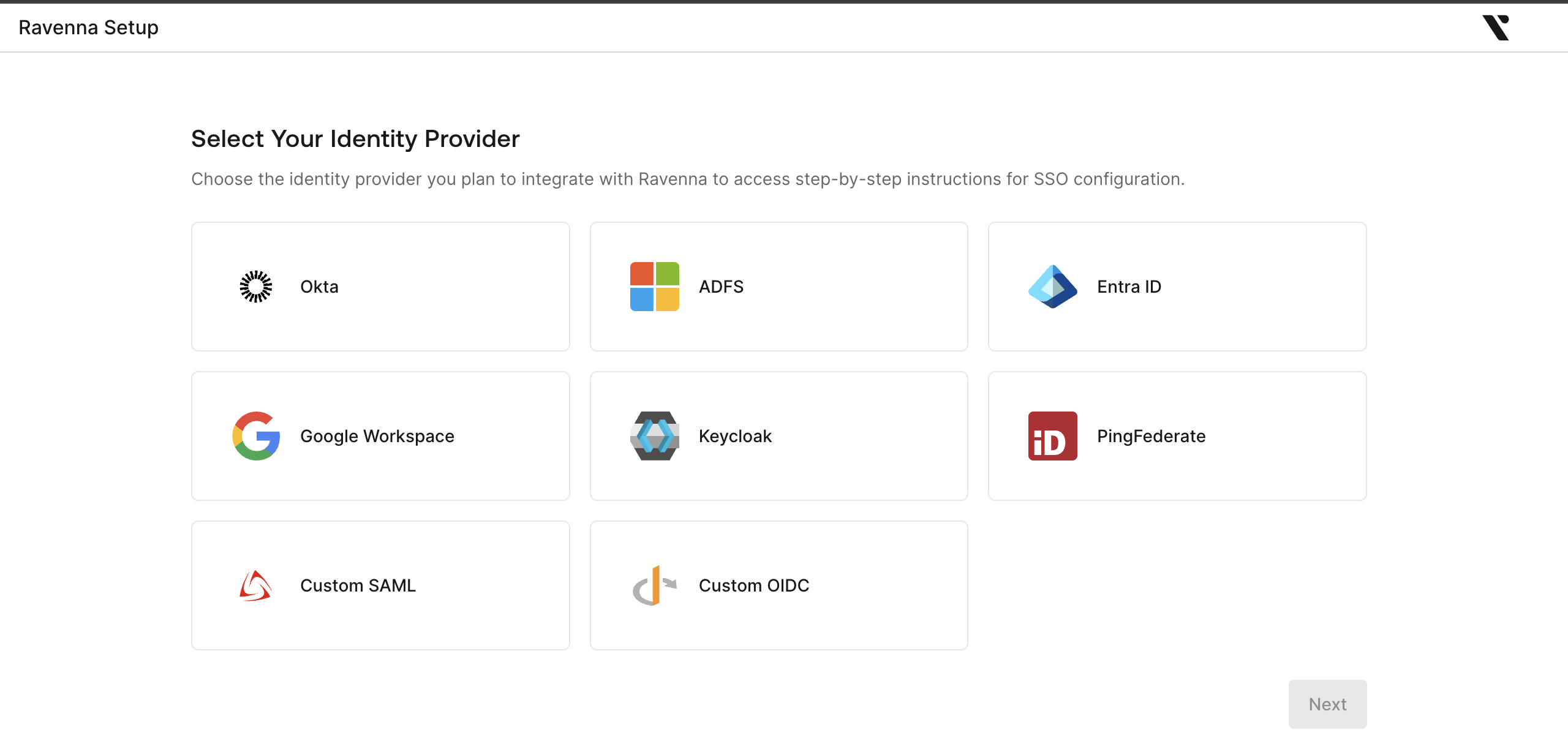The image size is (1568, 752).
Task: Click the Select Your Identity Provider heading
Action: [x=355, y=139]
